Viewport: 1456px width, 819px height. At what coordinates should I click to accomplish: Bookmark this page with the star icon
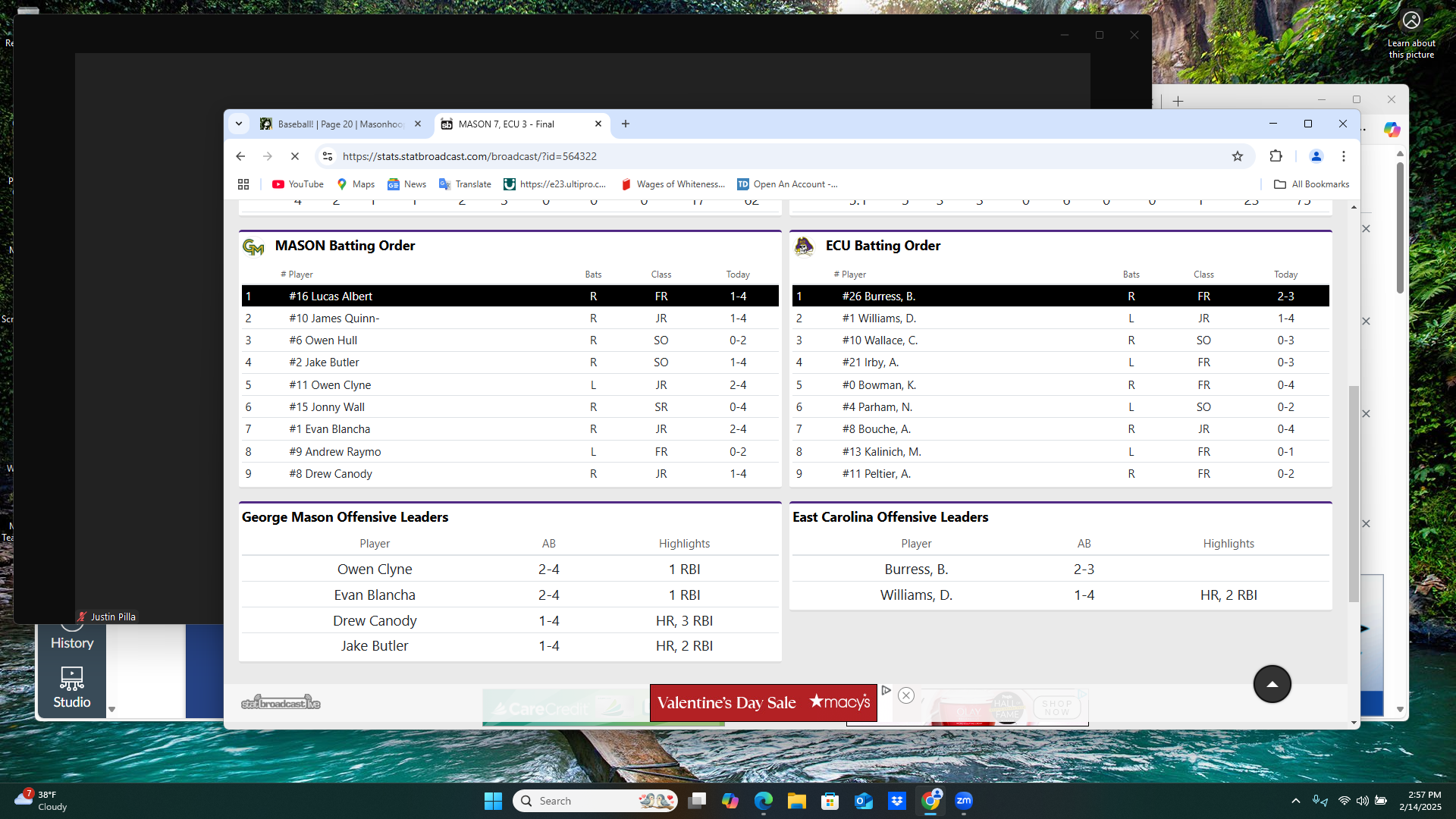1238,156
